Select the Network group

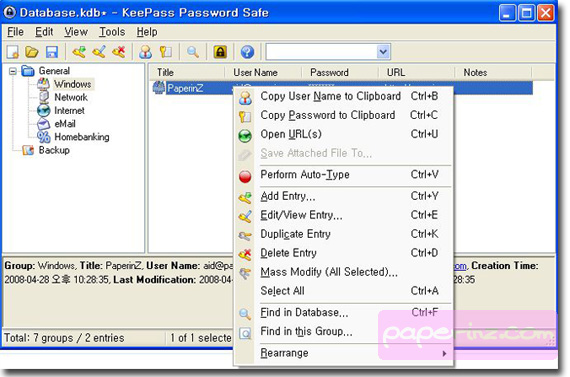(71, 97)
